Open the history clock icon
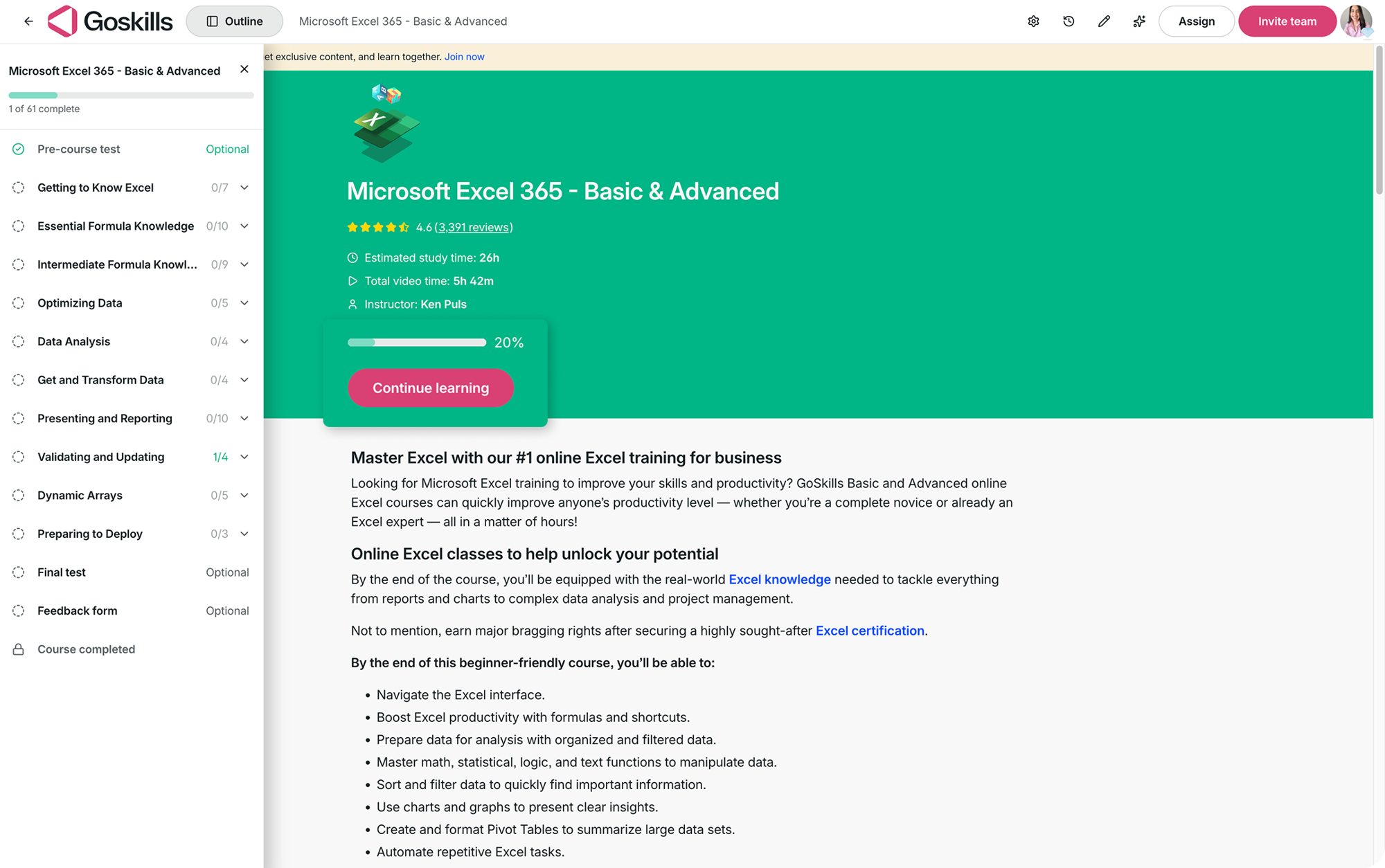The image size is (1385, 868). pyautogui.click(x=1069, y=21)
